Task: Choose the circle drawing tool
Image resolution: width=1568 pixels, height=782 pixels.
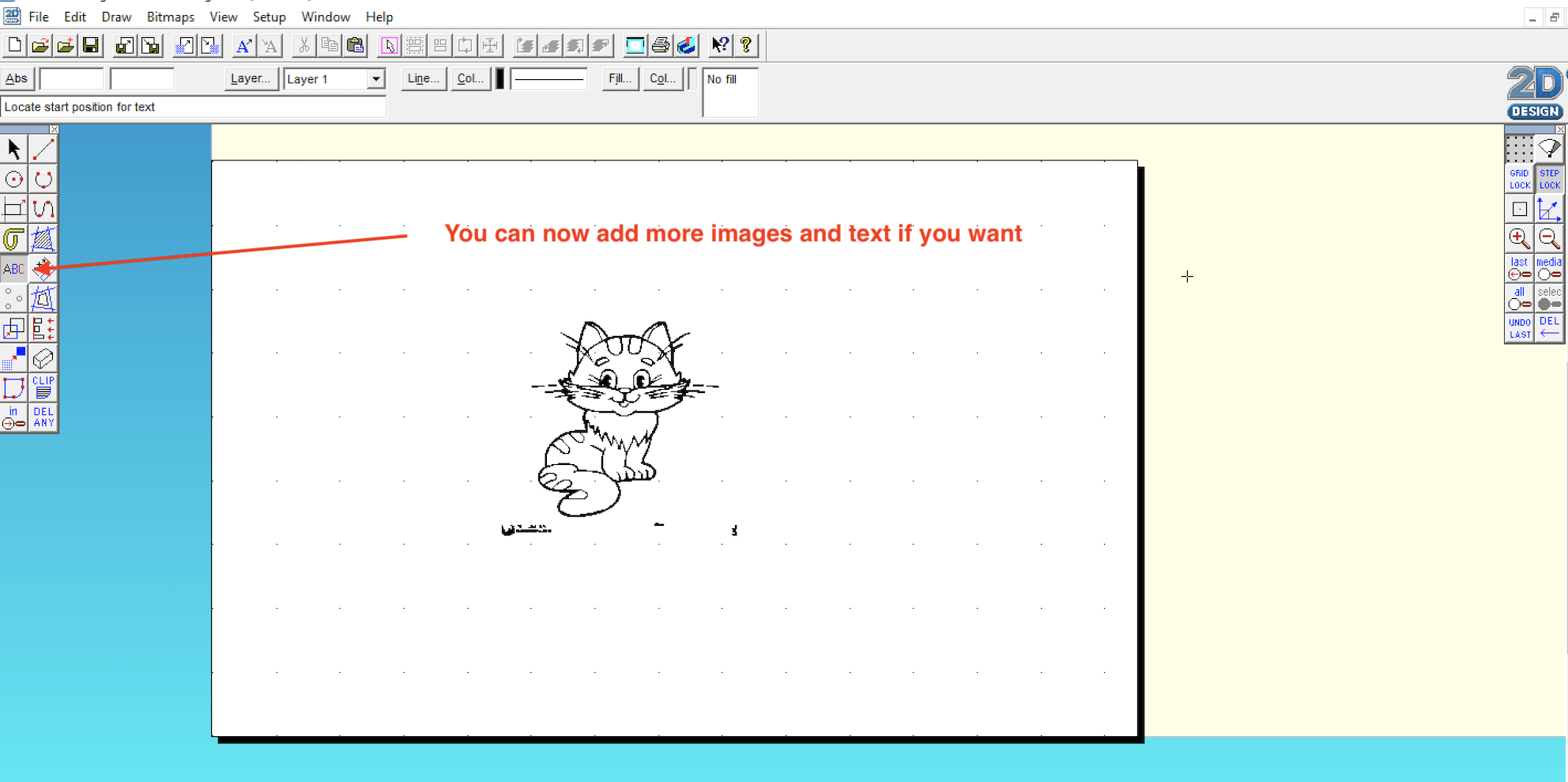Action: coord(14,179)
